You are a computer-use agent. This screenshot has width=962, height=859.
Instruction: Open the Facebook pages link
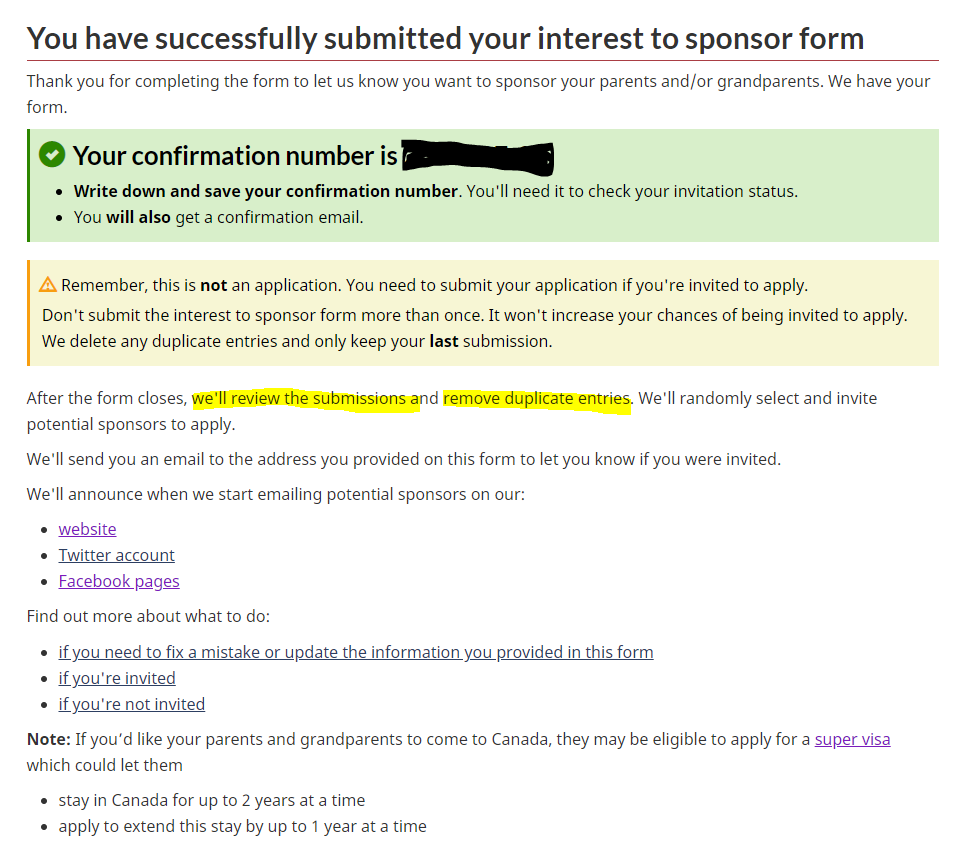119,581
